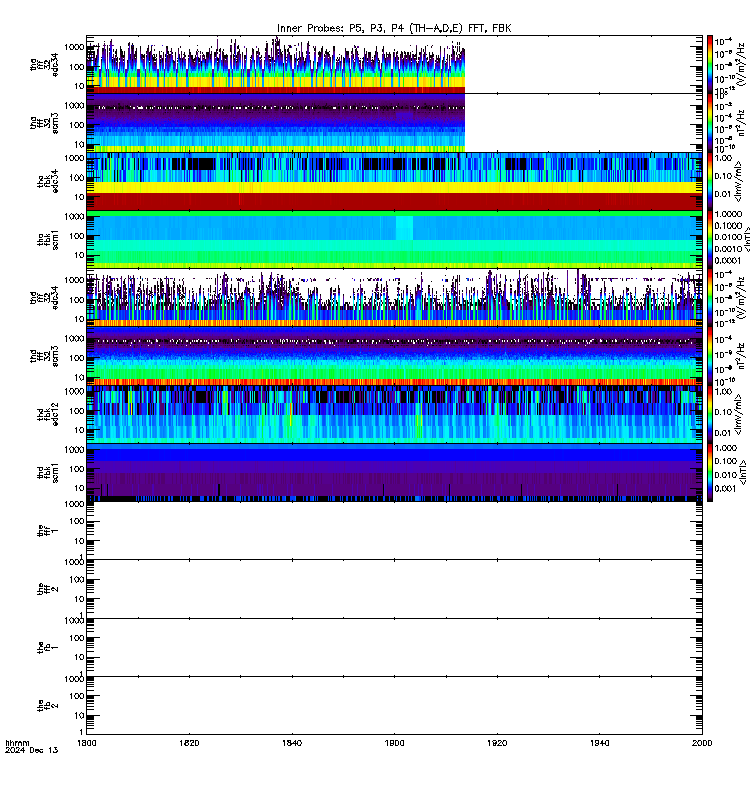
Task: Click the "0.001" tick on thd fbk scm1 color bar
Action: pos(726,489)
